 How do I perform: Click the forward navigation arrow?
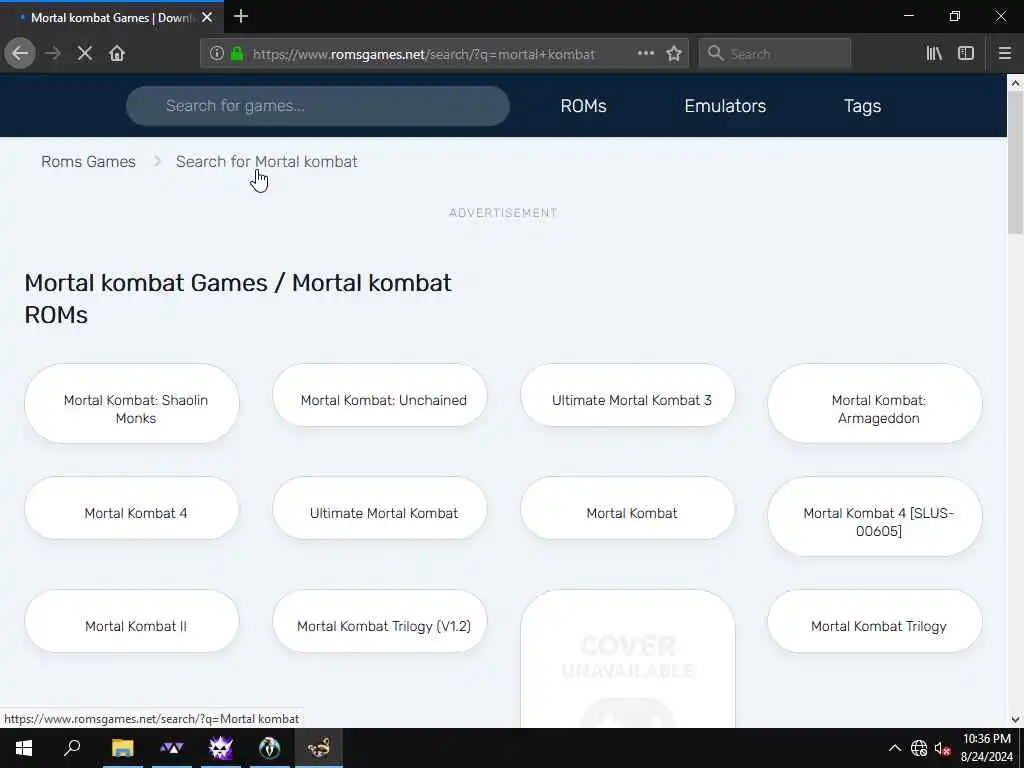coord(53,54)
